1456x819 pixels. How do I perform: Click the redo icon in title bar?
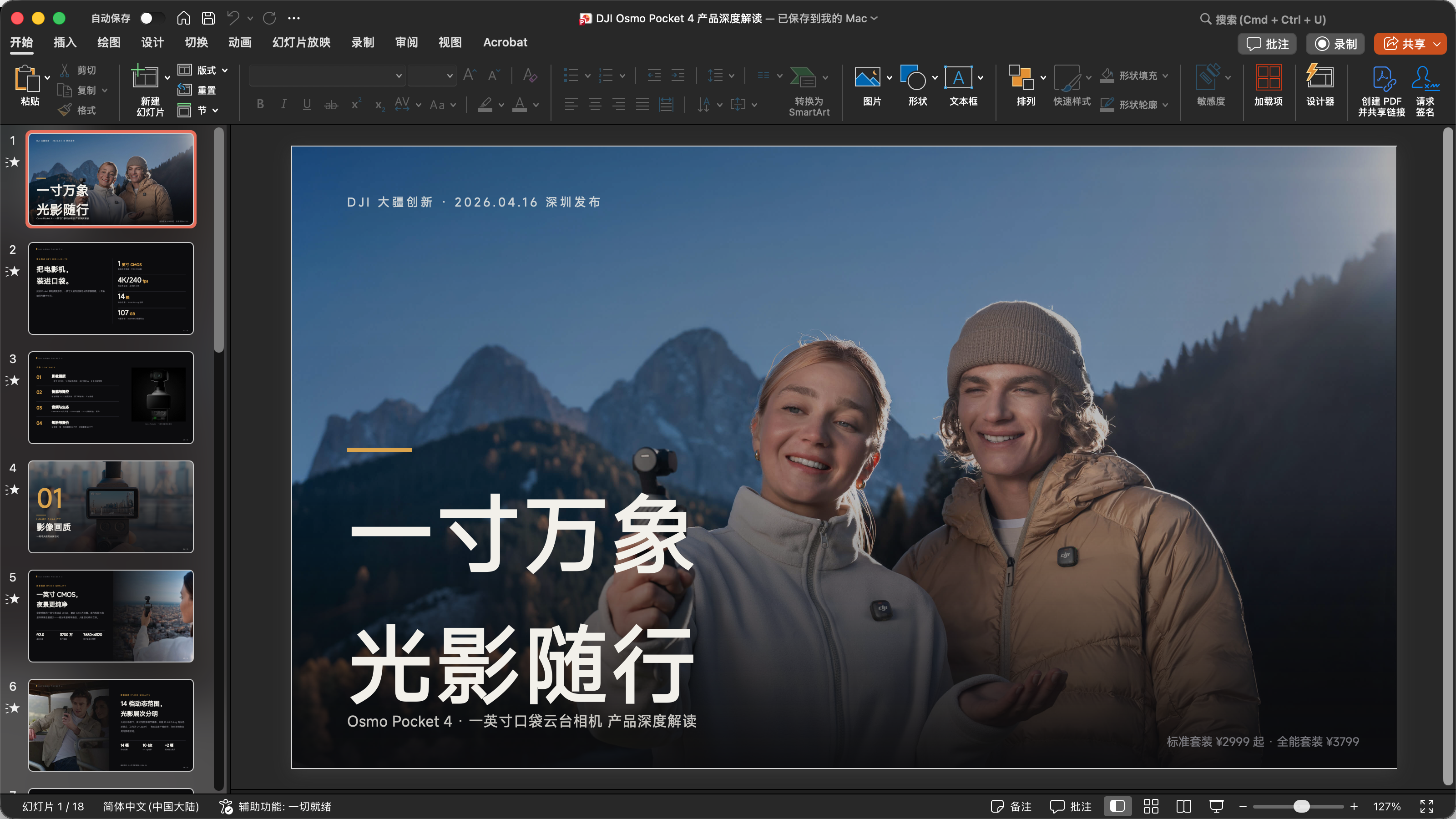(x=270, y=19)
